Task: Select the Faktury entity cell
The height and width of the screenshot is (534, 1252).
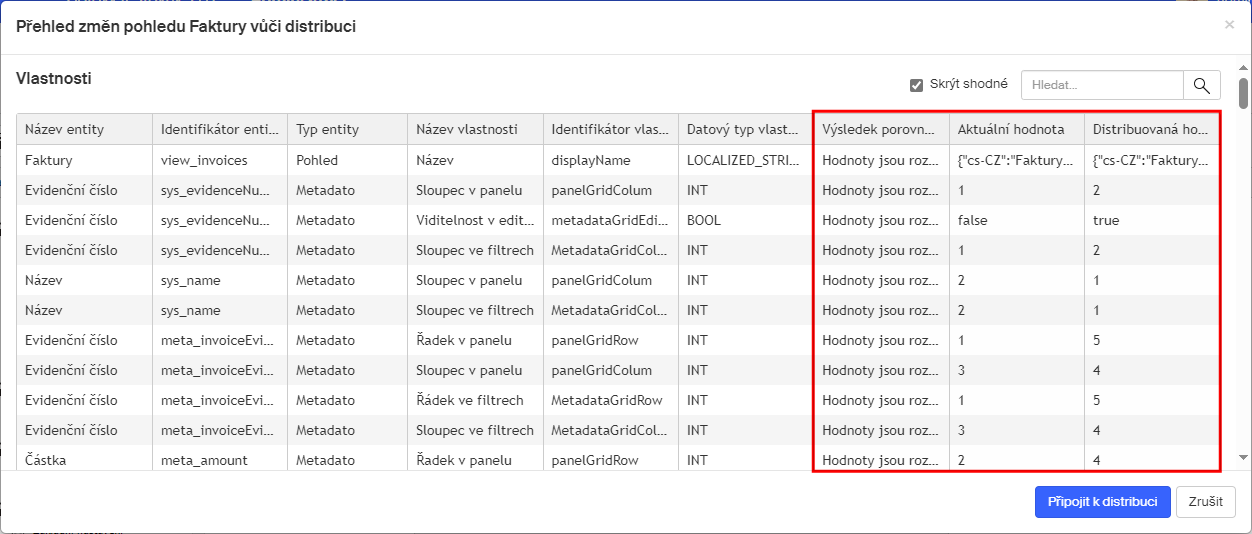Action: pyautogui.click(x=84, y=160)
